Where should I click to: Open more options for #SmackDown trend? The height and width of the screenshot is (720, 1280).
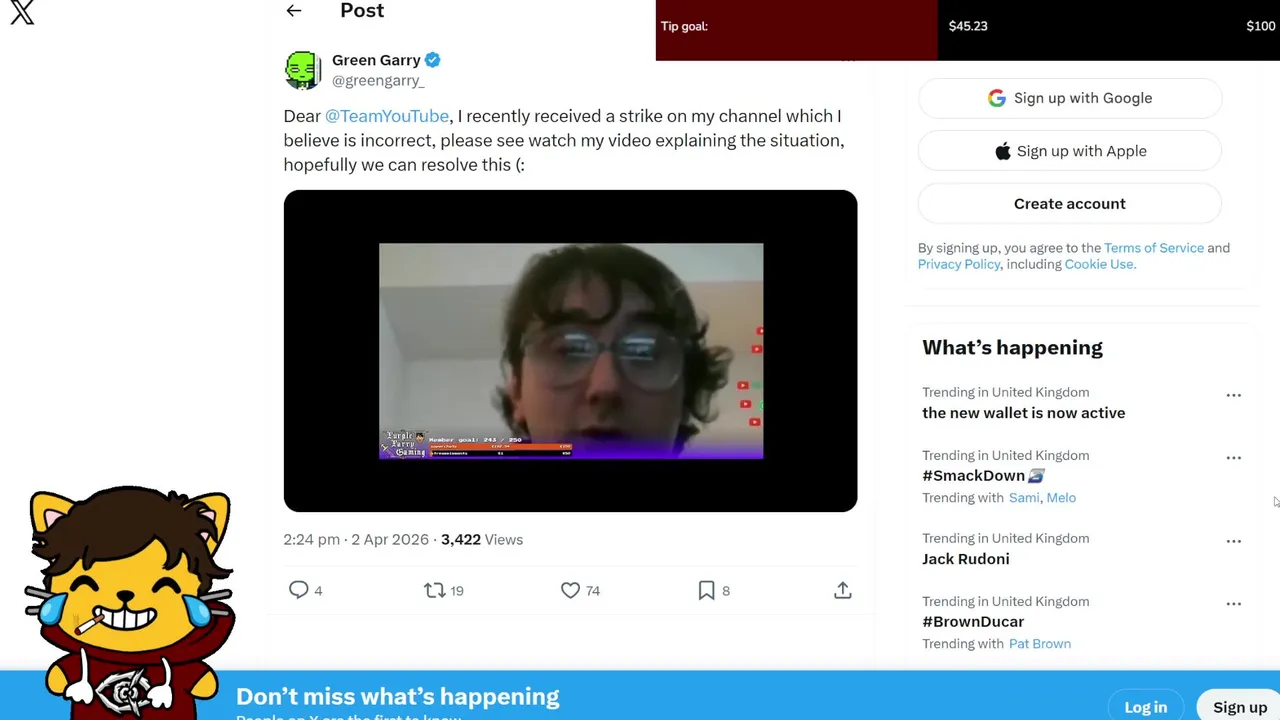coord(1233,458)
